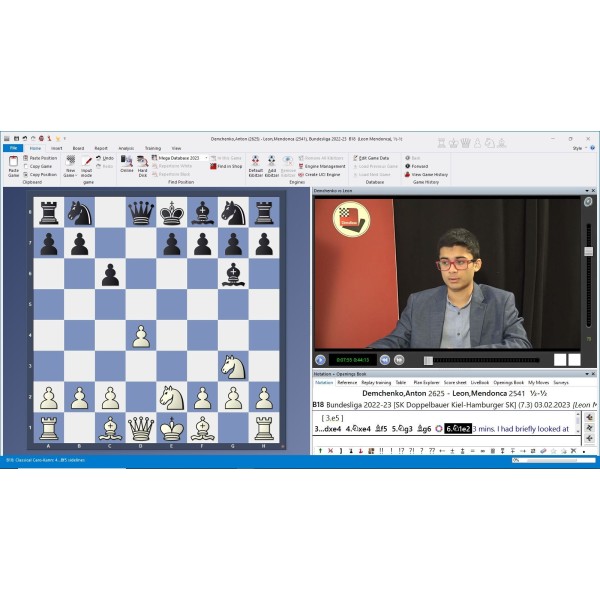Image resolution: width=600 pixels, height=600 pixels.
Task: Open the Score sheet tab
Action: 455,382
